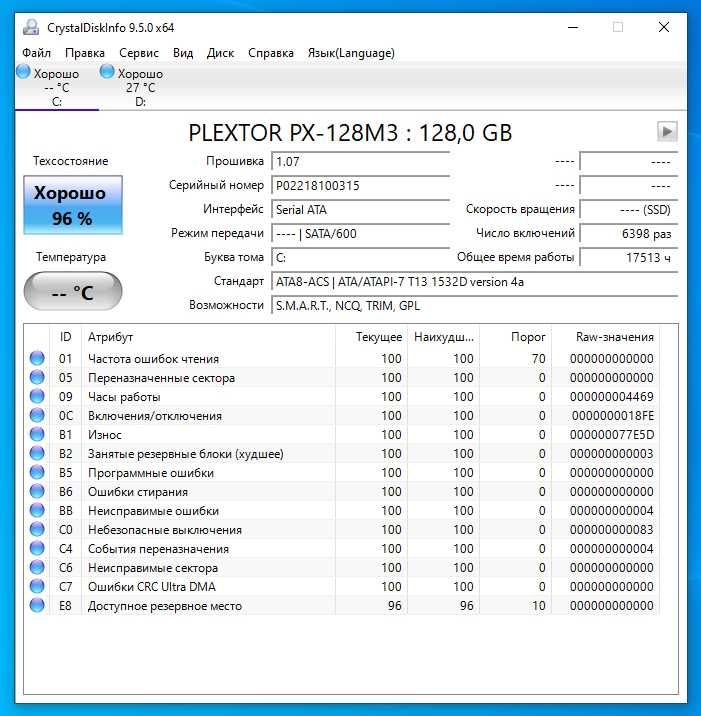Screen dimensions: 701x716
Task: Click the Порог column header
Action: click(516, 337)
